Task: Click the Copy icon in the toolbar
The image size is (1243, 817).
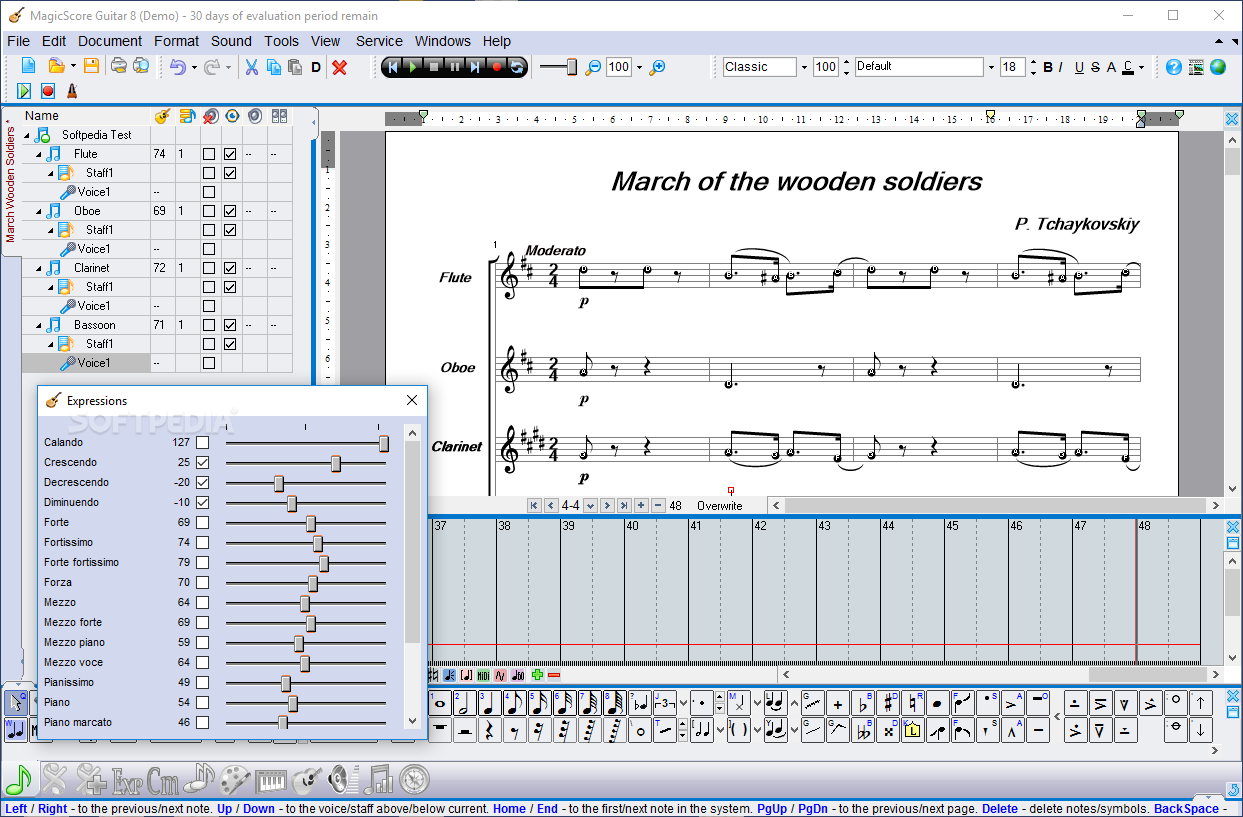Action: [x=273, y=67]
